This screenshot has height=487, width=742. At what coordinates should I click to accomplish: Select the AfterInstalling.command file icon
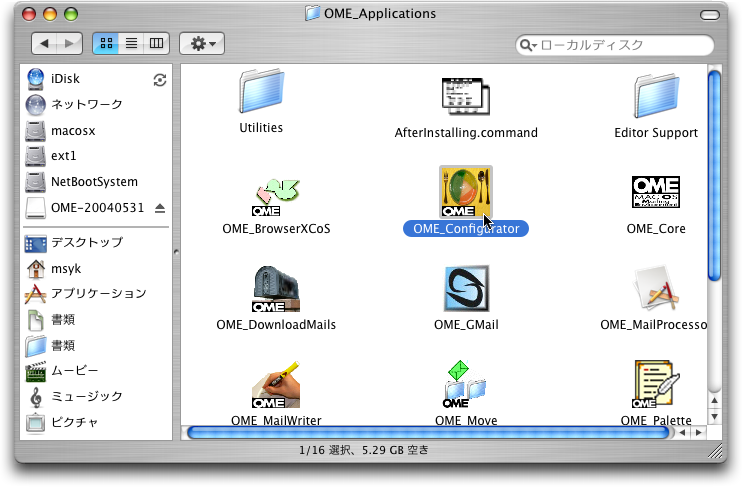pyautogui.click(x=466, y=97)
